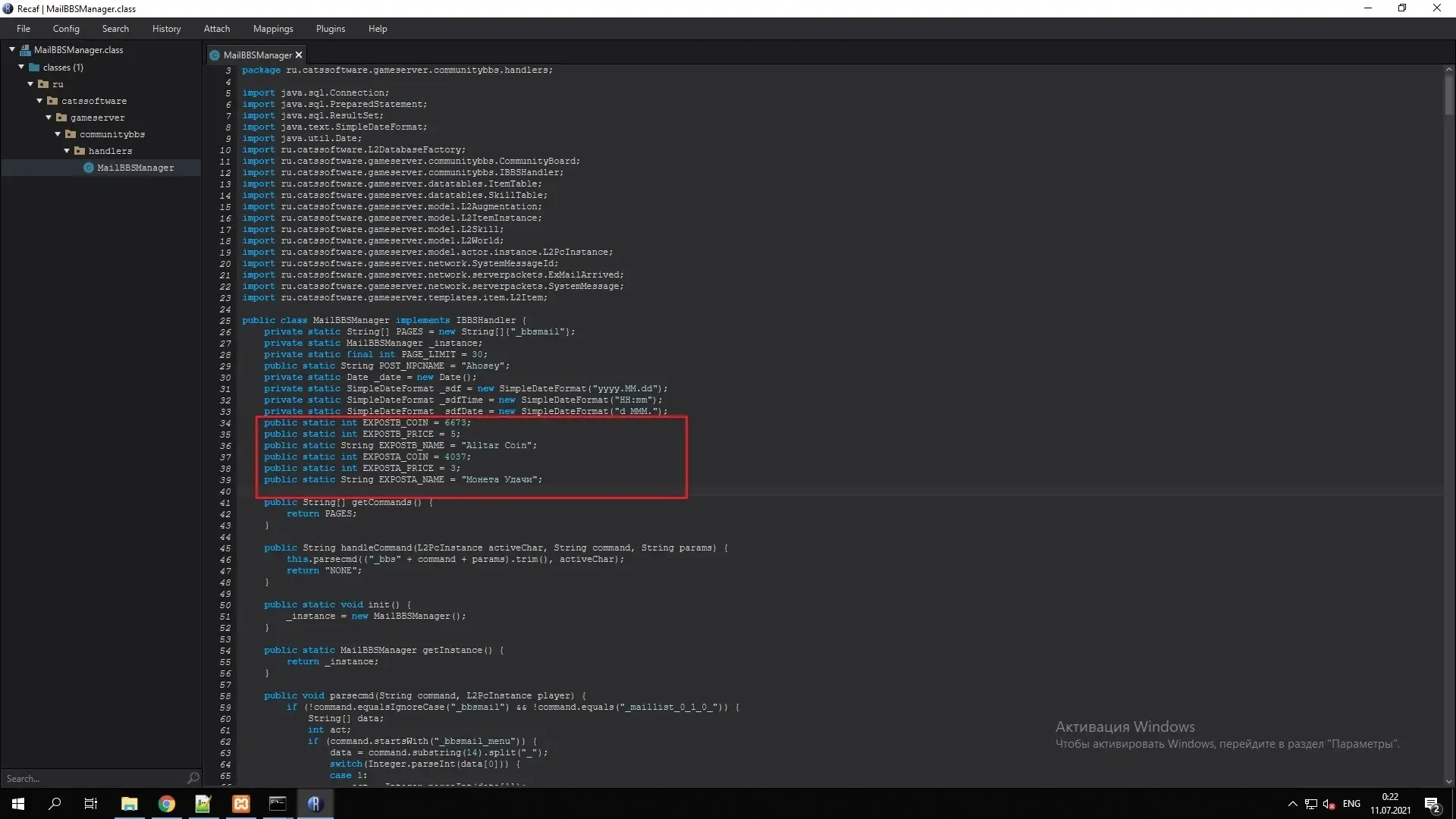Click the workspace icon beside MailBBSManager.class
Screen dimensions: 1456x819
pos(26,50)
